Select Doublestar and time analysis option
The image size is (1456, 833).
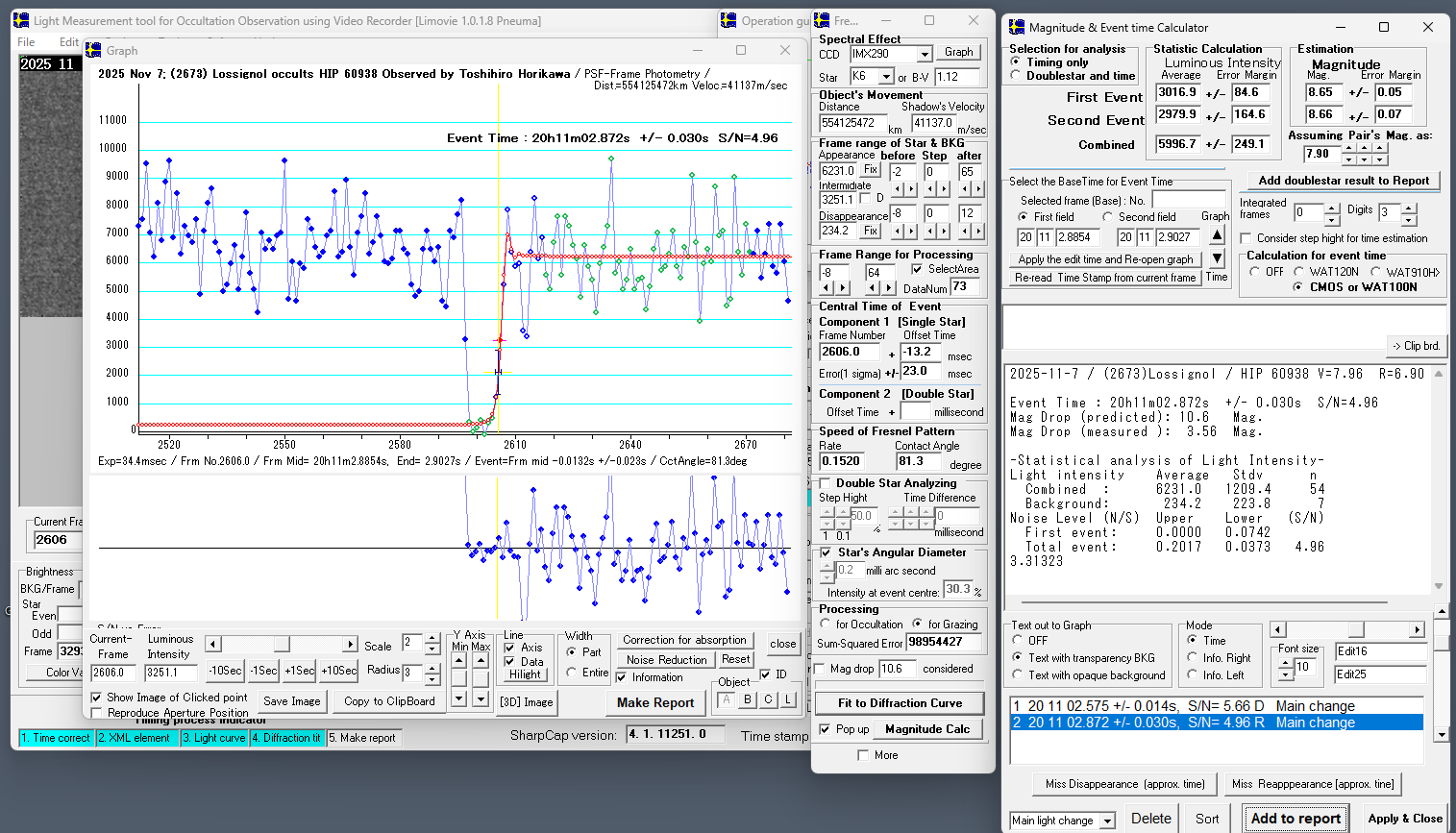[1016, 76]
